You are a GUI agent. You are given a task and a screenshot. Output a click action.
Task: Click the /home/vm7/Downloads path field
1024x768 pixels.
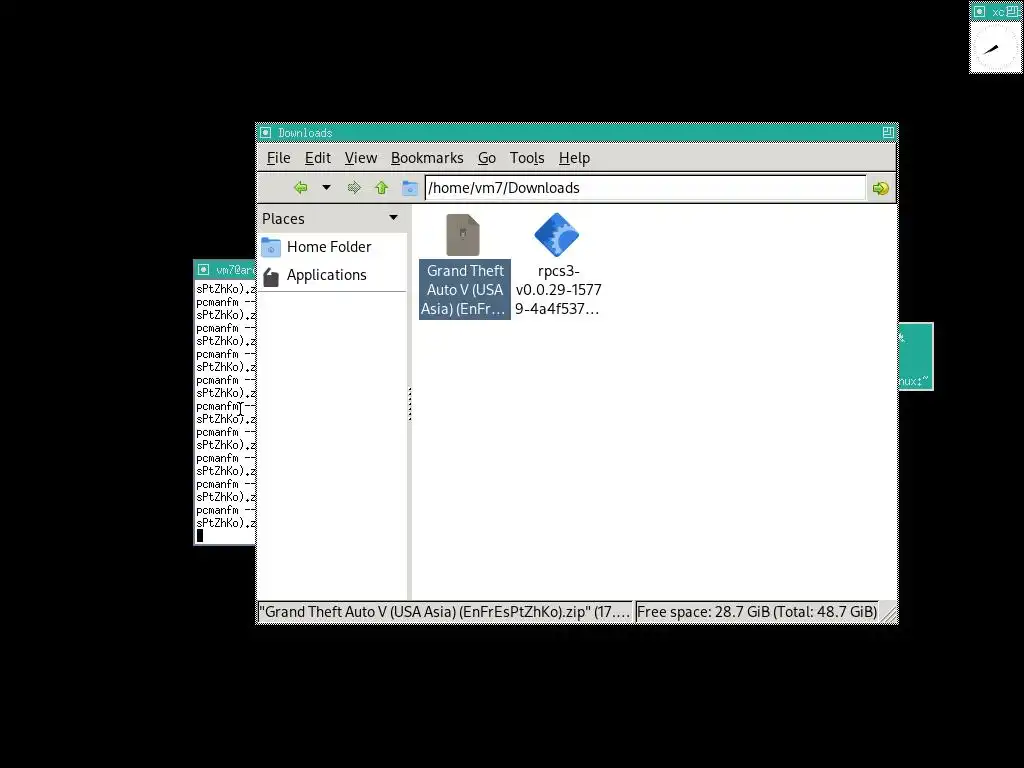tap(645, 188)
